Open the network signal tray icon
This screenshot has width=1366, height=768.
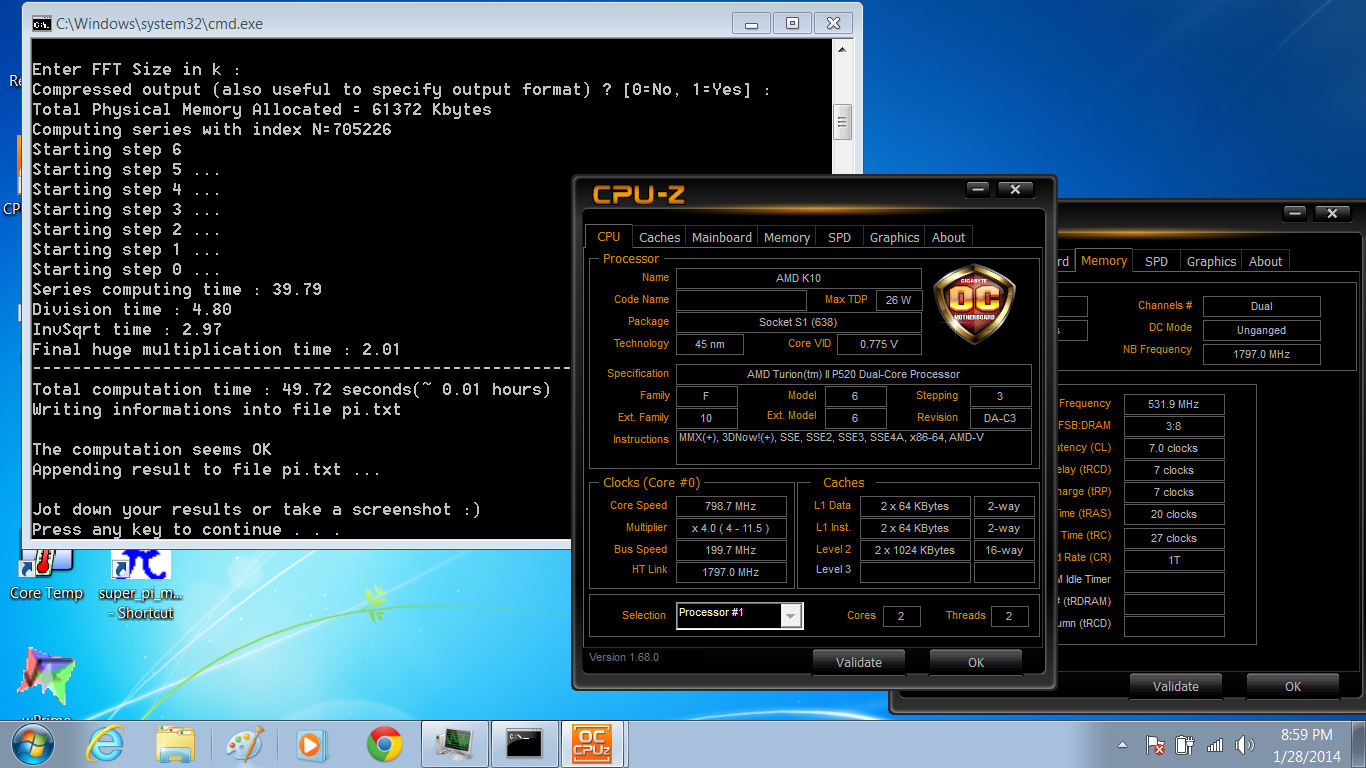[1215, 745]
